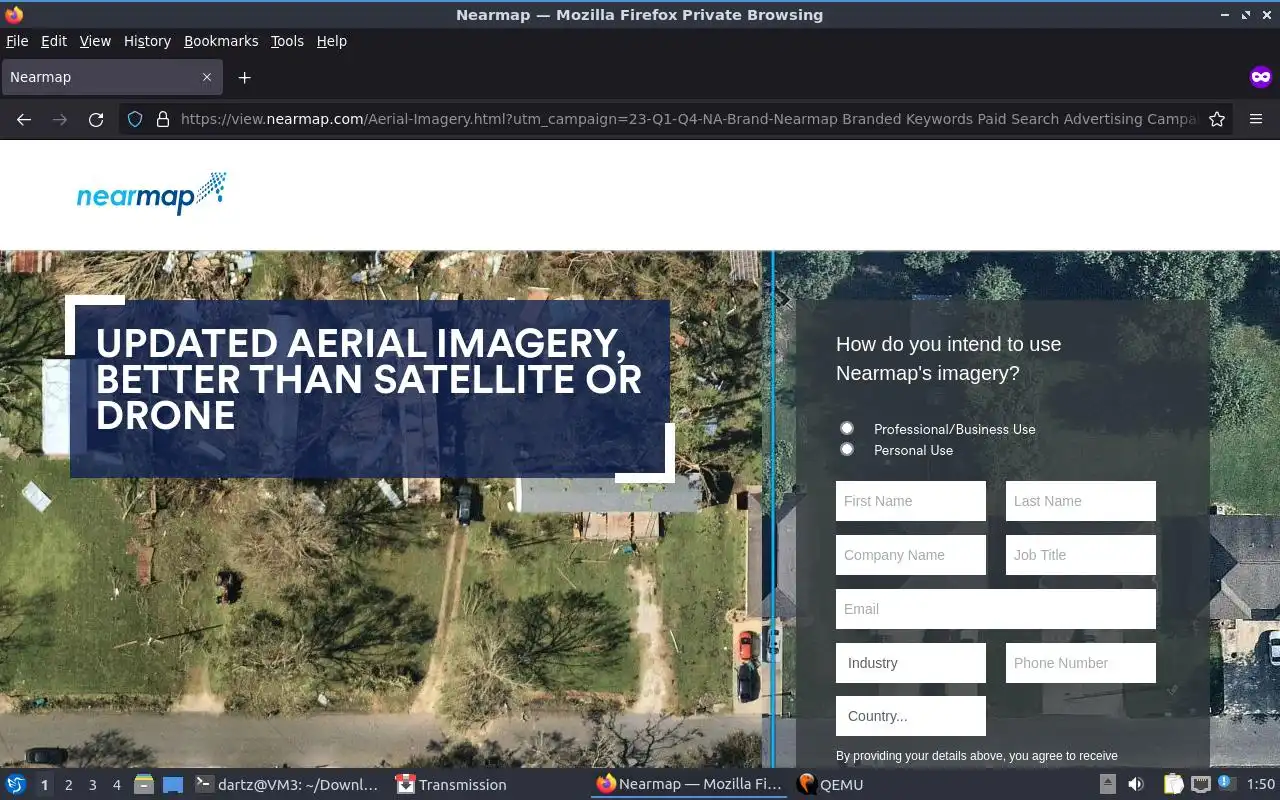Close the Nearmap tab
Viewport: 1280px width, 800px height.
[x=207, y=77]
